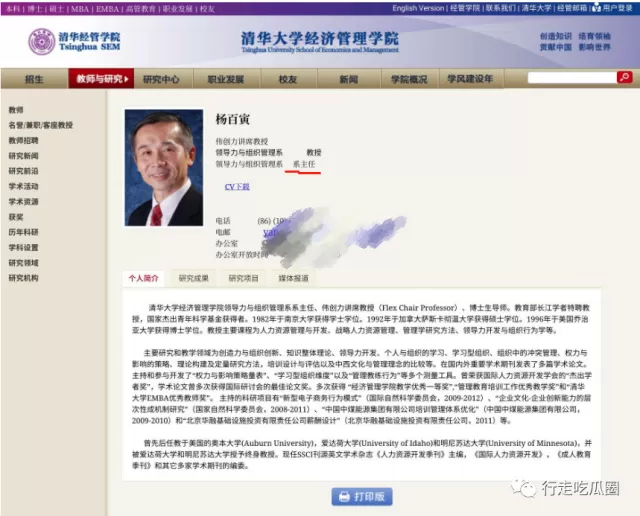
Task: Click the professor's portrait photo
Action: [x=164, y=167]
